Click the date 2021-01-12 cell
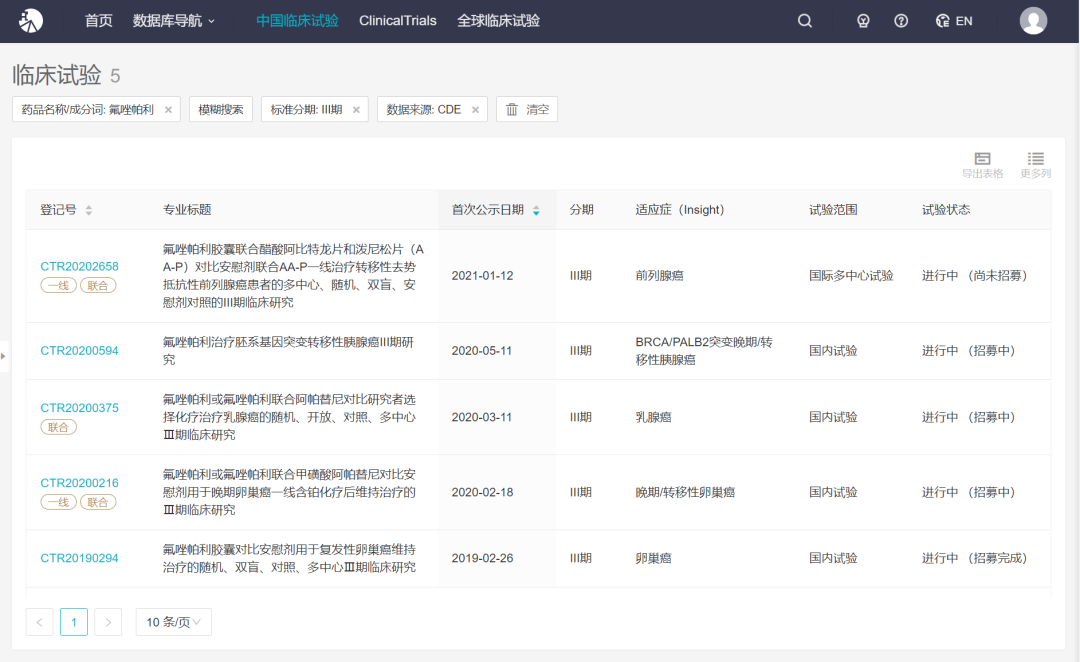1080x662 pixels. (x=482, y=276)
